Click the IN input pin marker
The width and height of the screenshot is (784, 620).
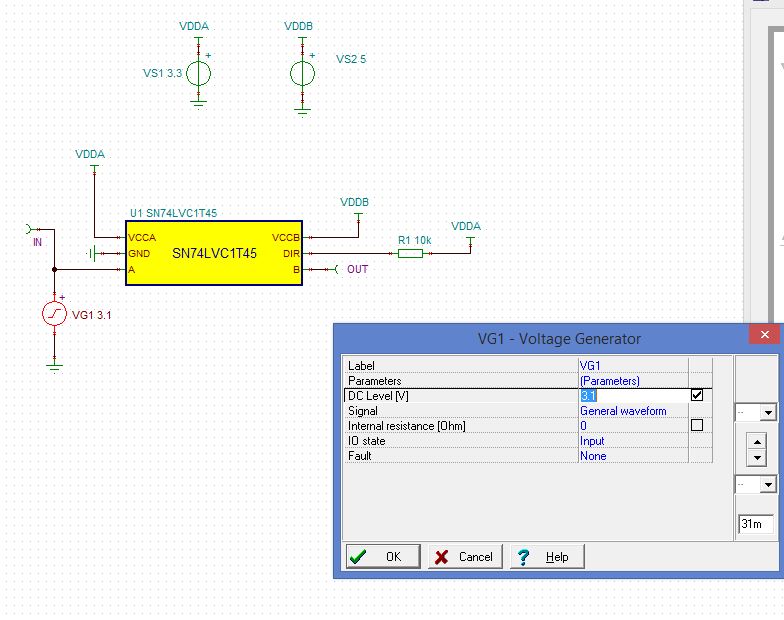coord(29,230)
